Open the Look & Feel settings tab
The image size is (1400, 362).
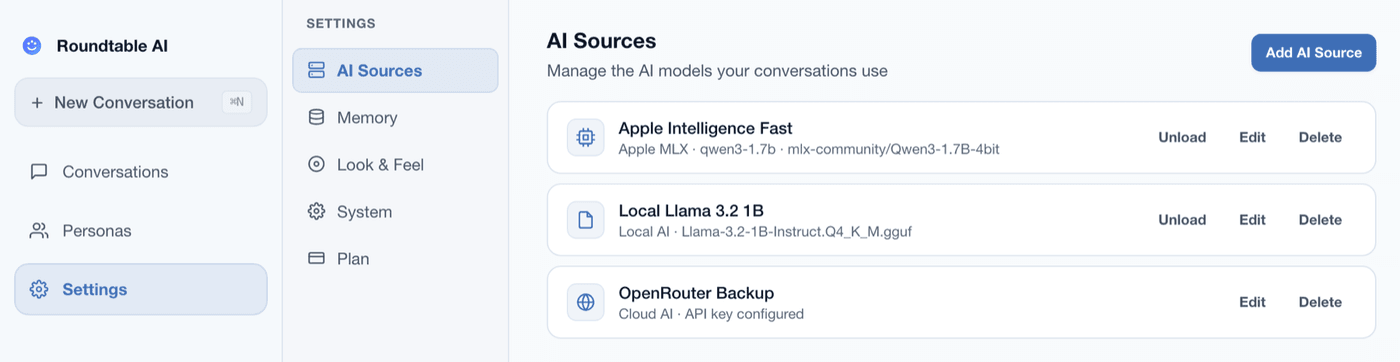[x=395, y=165]
